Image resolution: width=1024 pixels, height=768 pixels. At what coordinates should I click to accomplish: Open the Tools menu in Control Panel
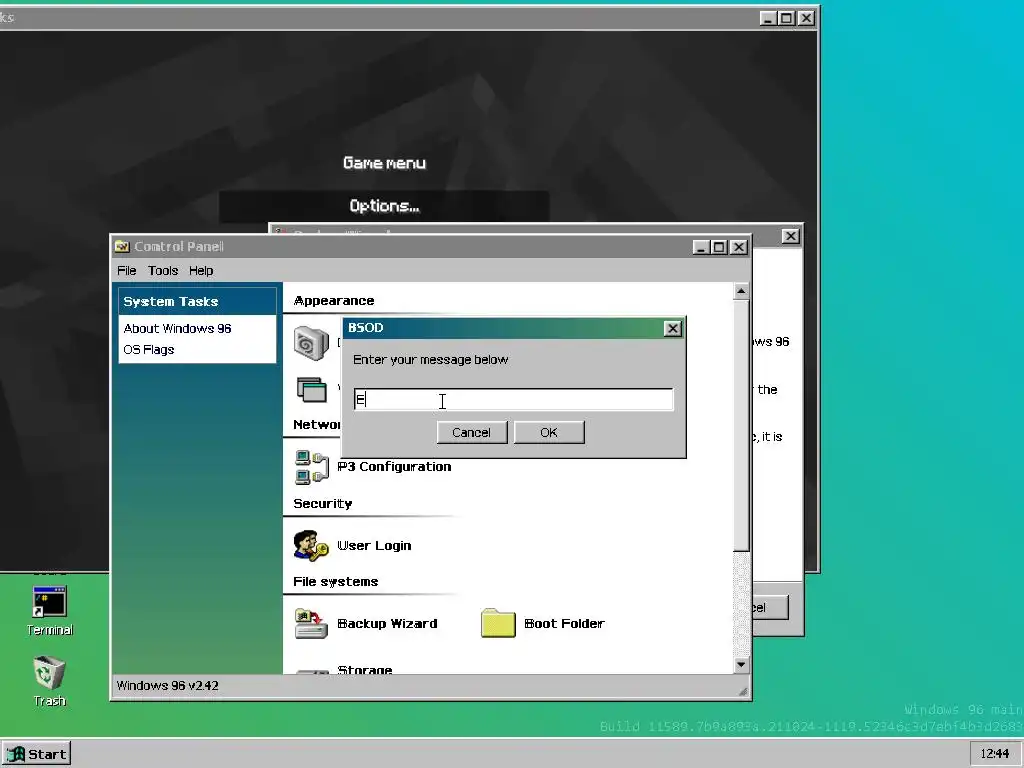coord(163,270)
